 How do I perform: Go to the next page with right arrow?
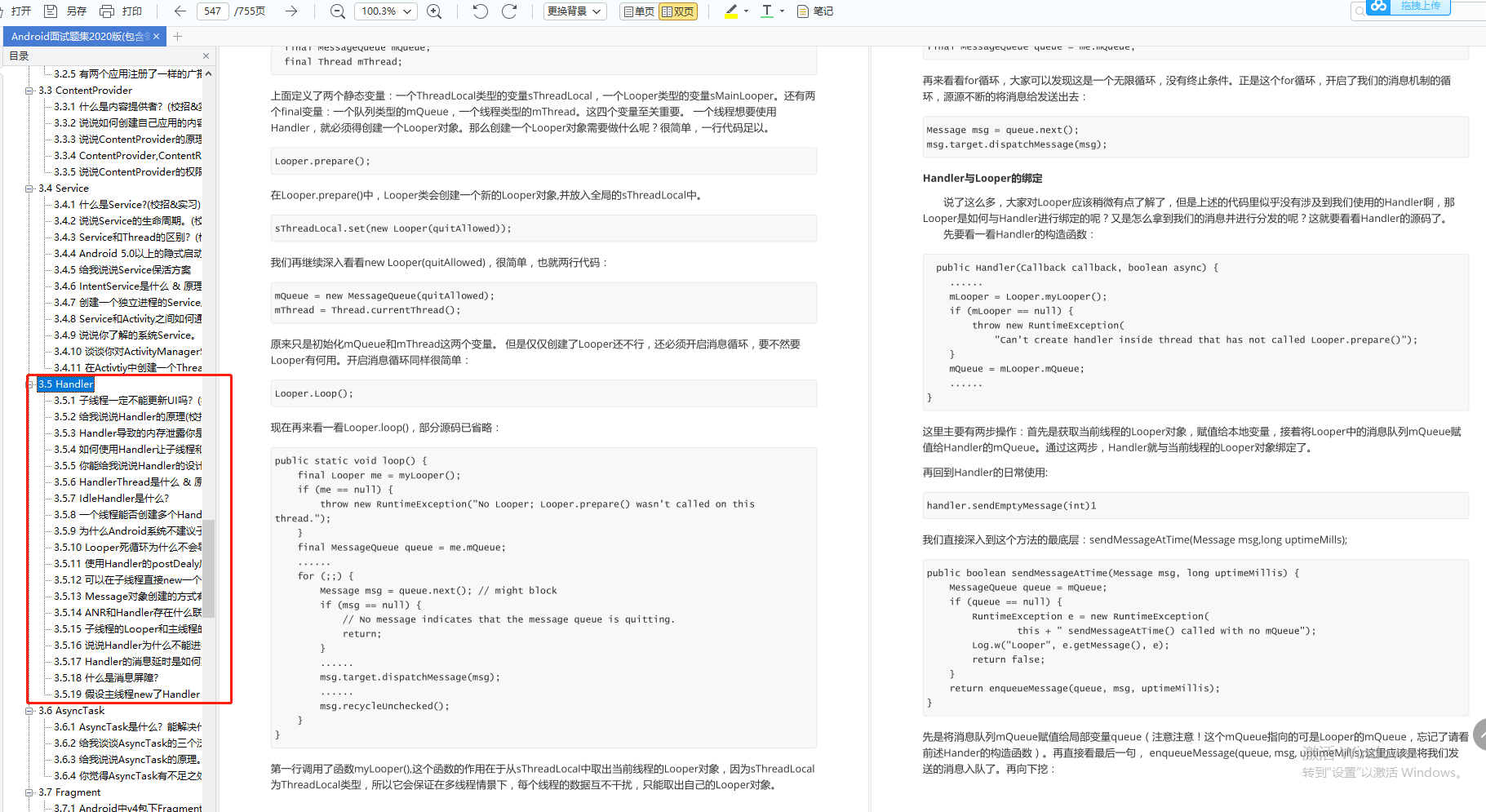pyautogui.click(x=291, y=11)
